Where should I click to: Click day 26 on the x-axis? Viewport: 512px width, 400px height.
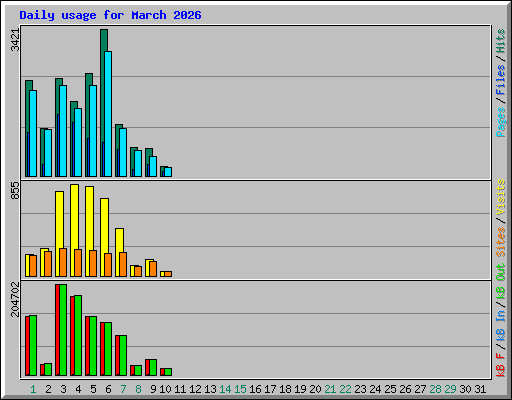[405, 389]
